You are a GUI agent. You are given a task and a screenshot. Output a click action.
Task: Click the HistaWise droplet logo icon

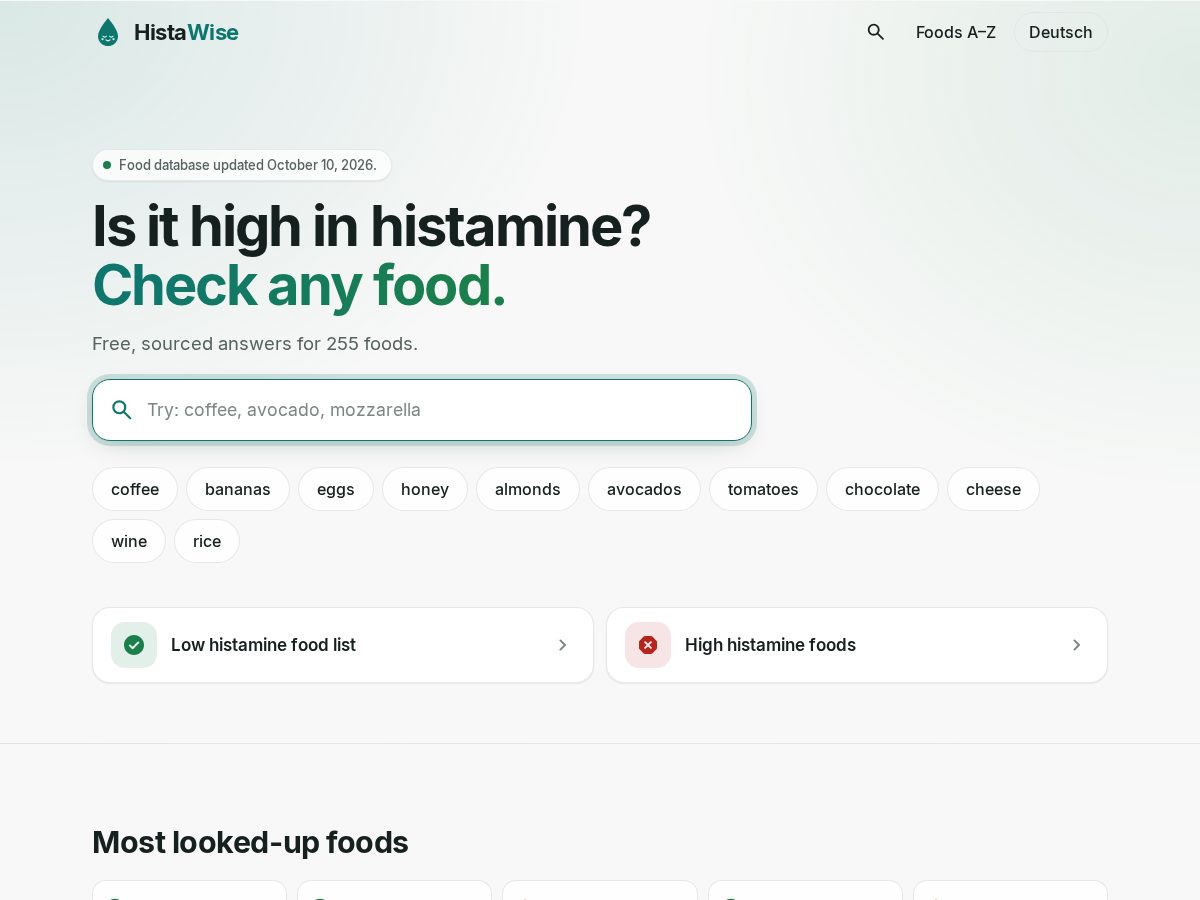108,32
